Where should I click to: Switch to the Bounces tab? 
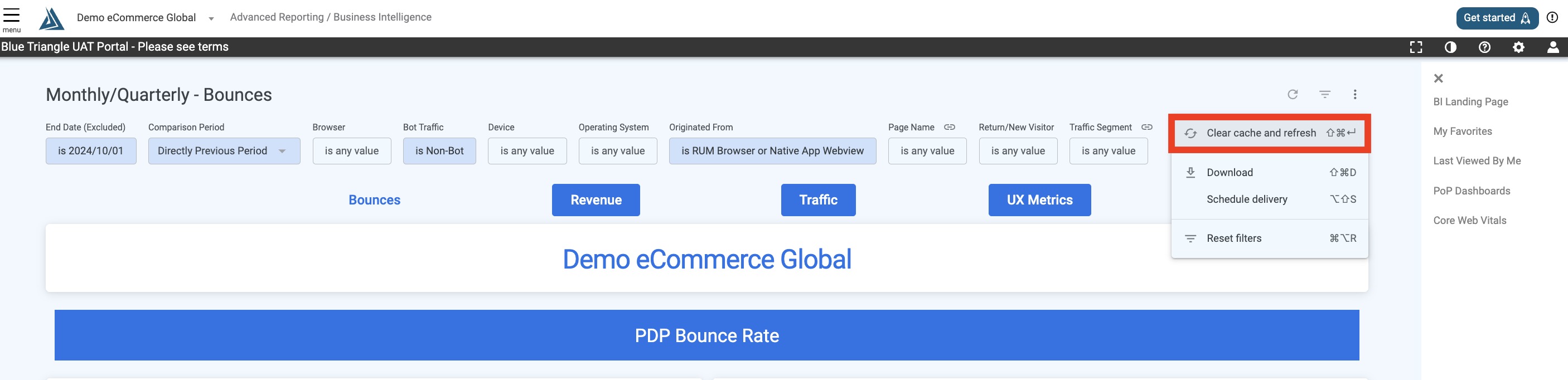coord(374,200)
